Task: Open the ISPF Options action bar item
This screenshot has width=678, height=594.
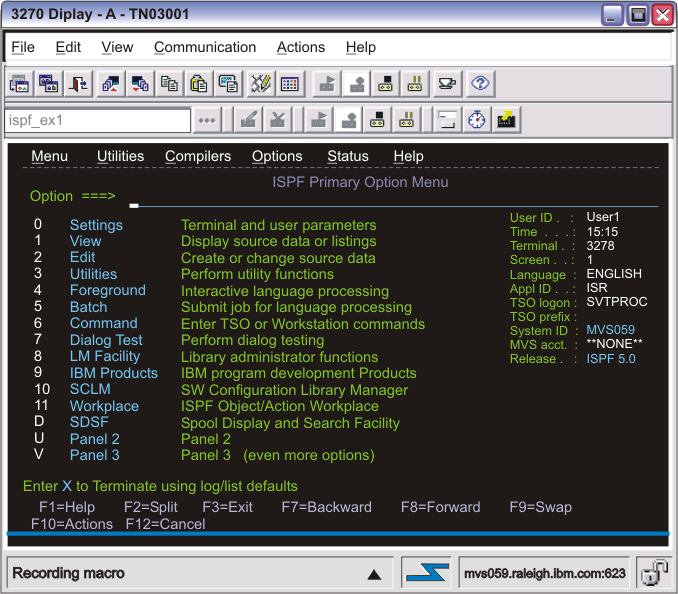Action: click(277, 156)
